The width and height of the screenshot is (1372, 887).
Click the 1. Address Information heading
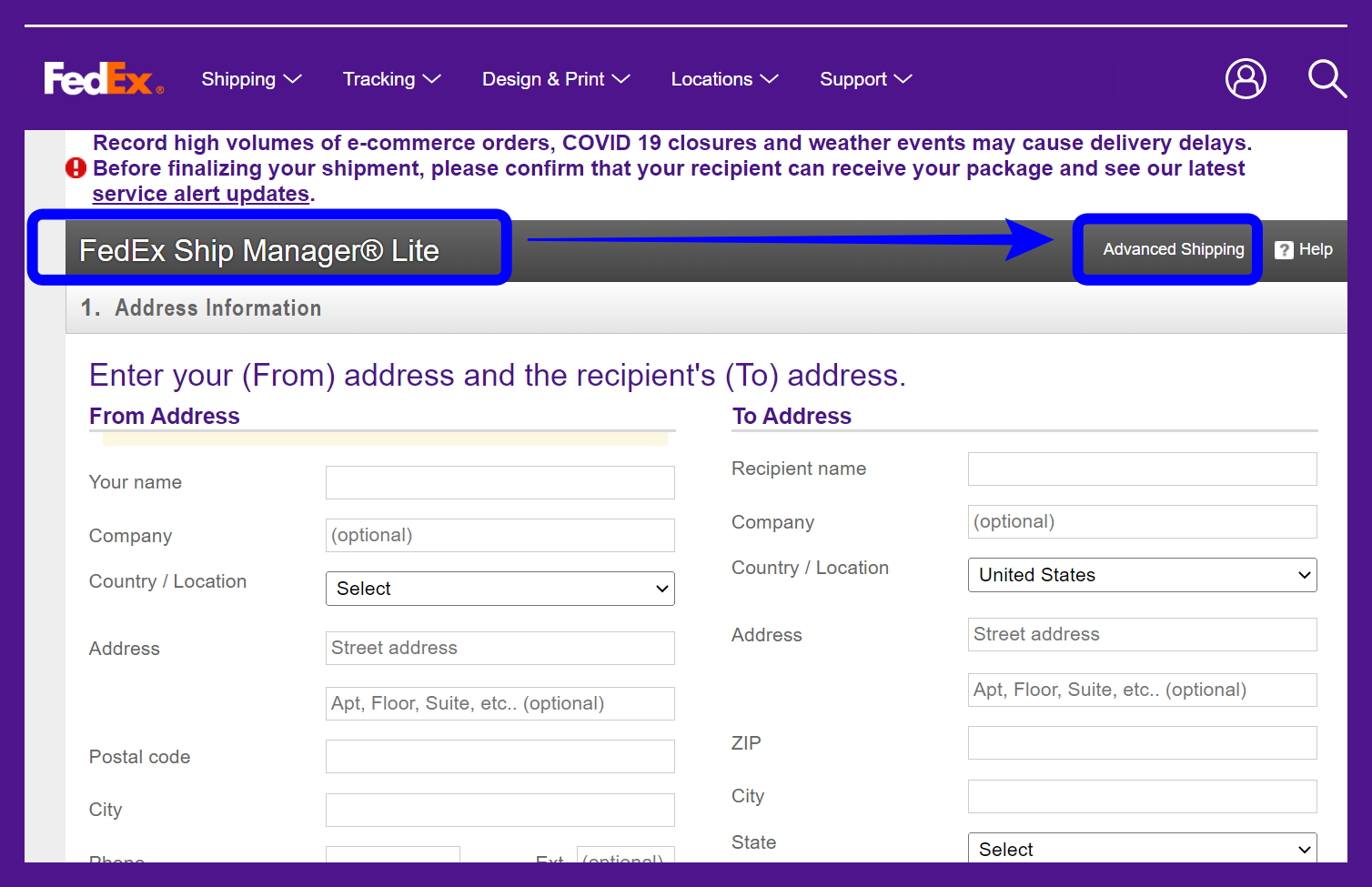tap(201, 307)
